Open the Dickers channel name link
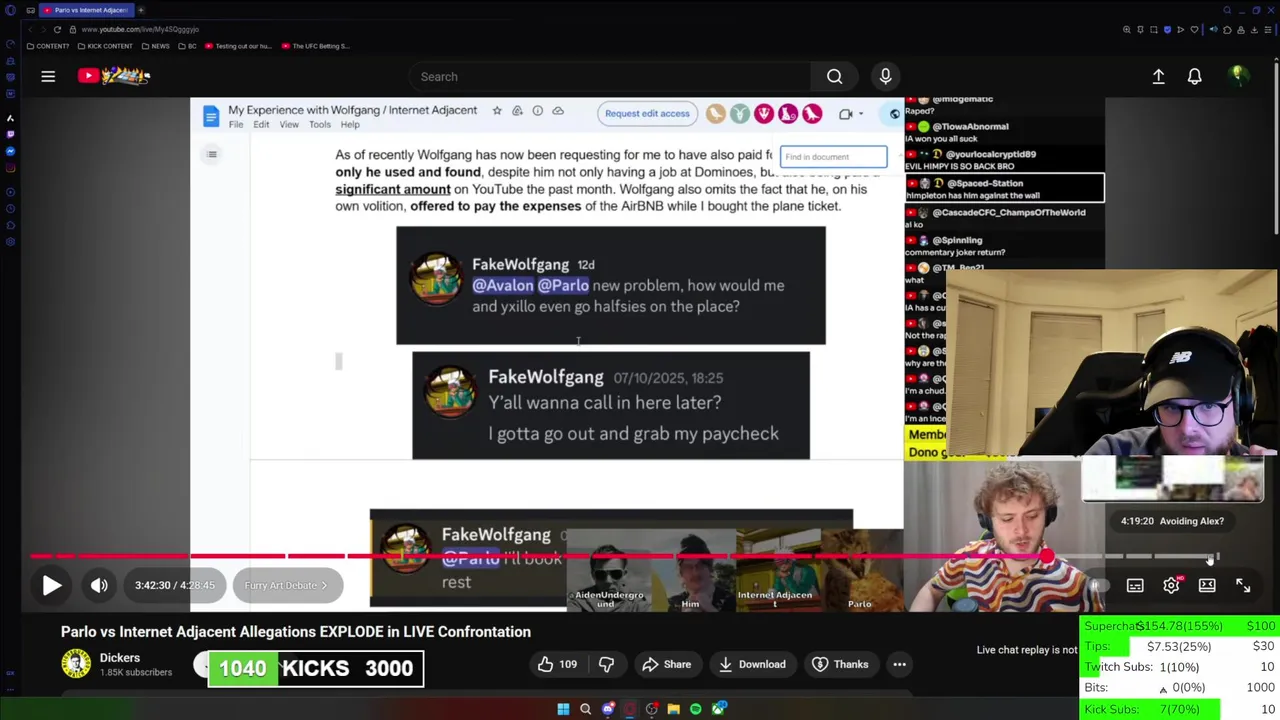This screenshot has height=720, width=1280. (x=120, y=658)
